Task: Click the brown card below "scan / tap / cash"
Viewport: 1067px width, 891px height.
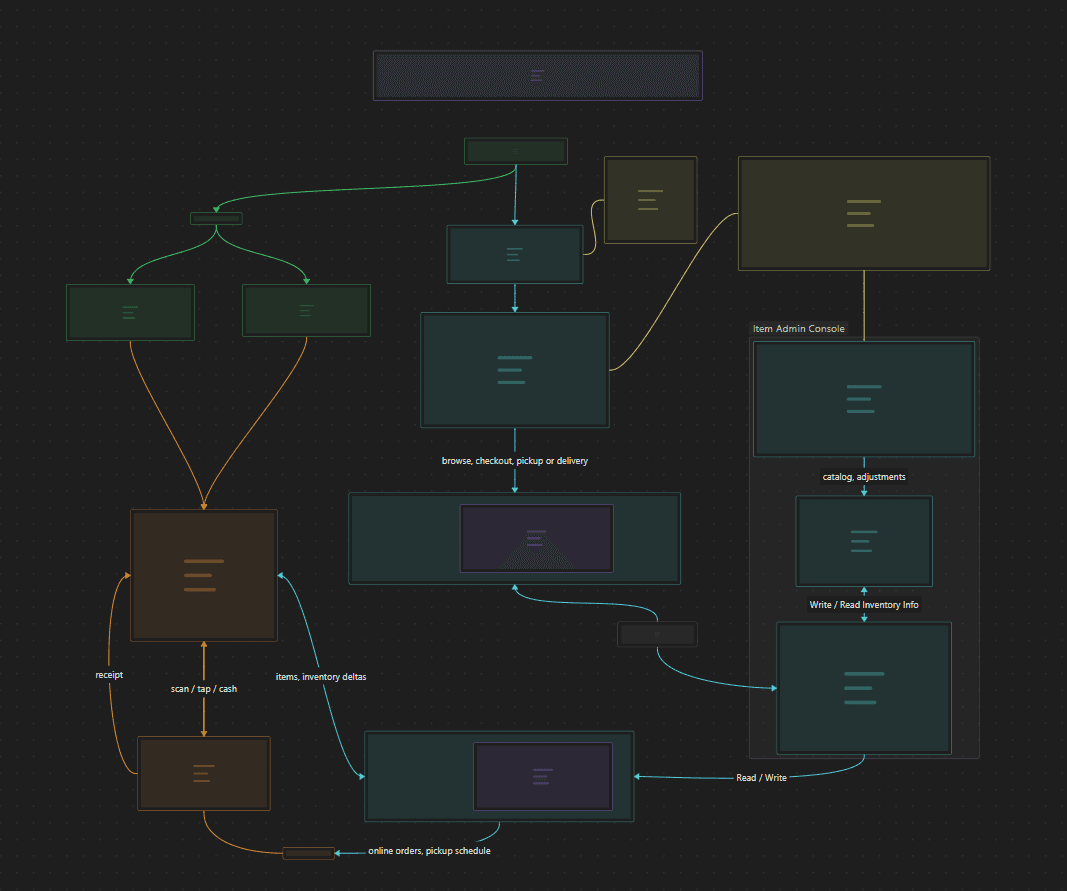Action: (x=204, y=773)
